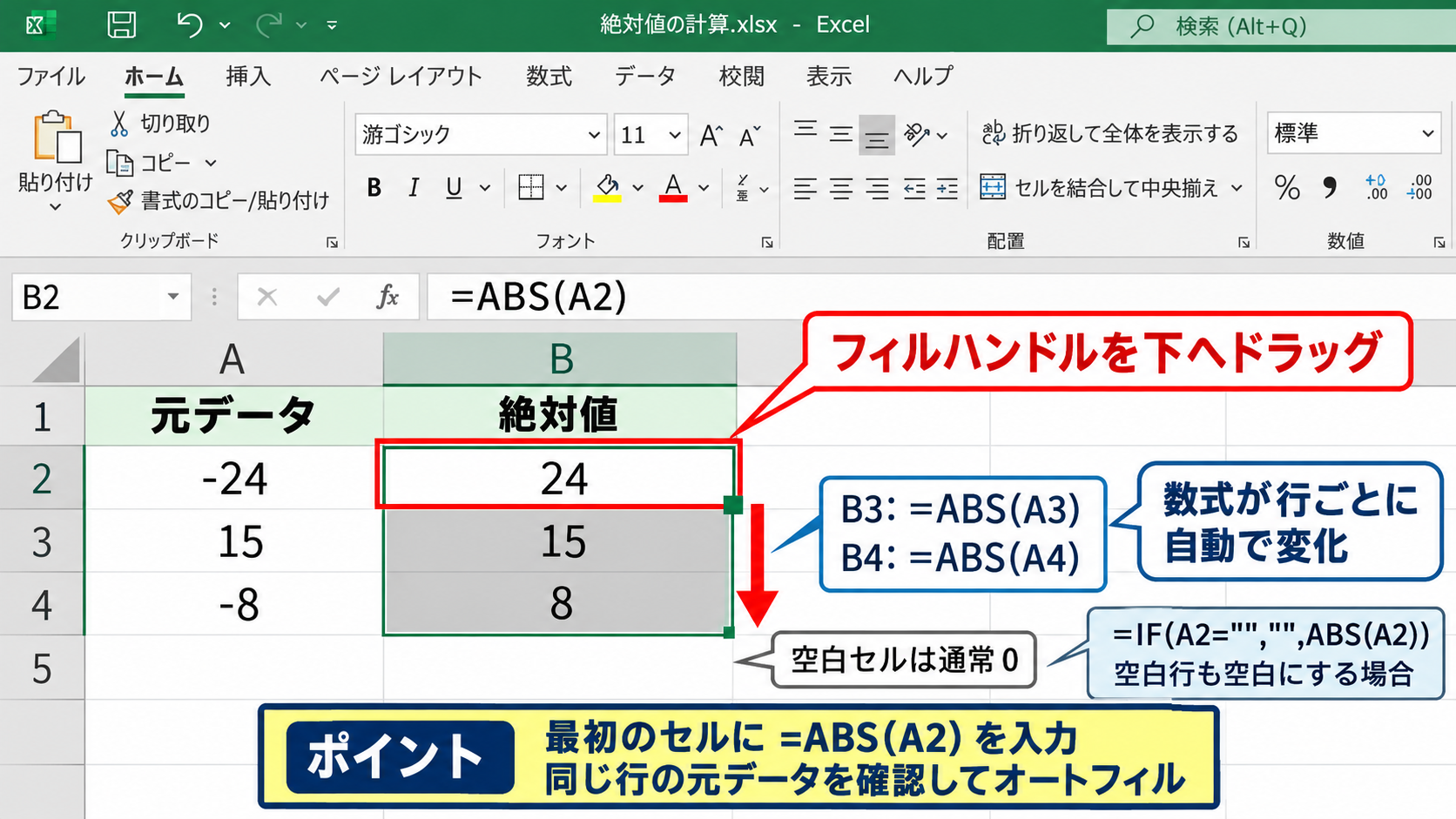Toggle align left
The height and width of the screenshot is (819, 1456).
tap(806, 188)
